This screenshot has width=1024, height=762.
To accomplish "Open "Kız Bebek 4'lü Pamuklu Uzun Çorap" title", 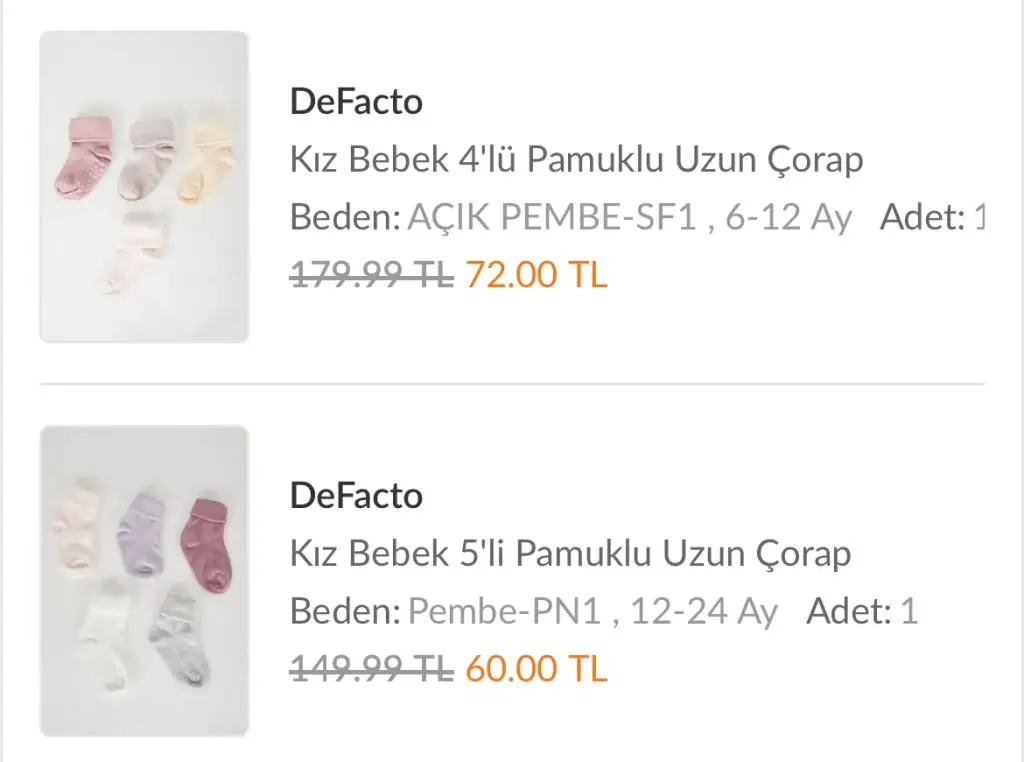I will coord(576,159).
